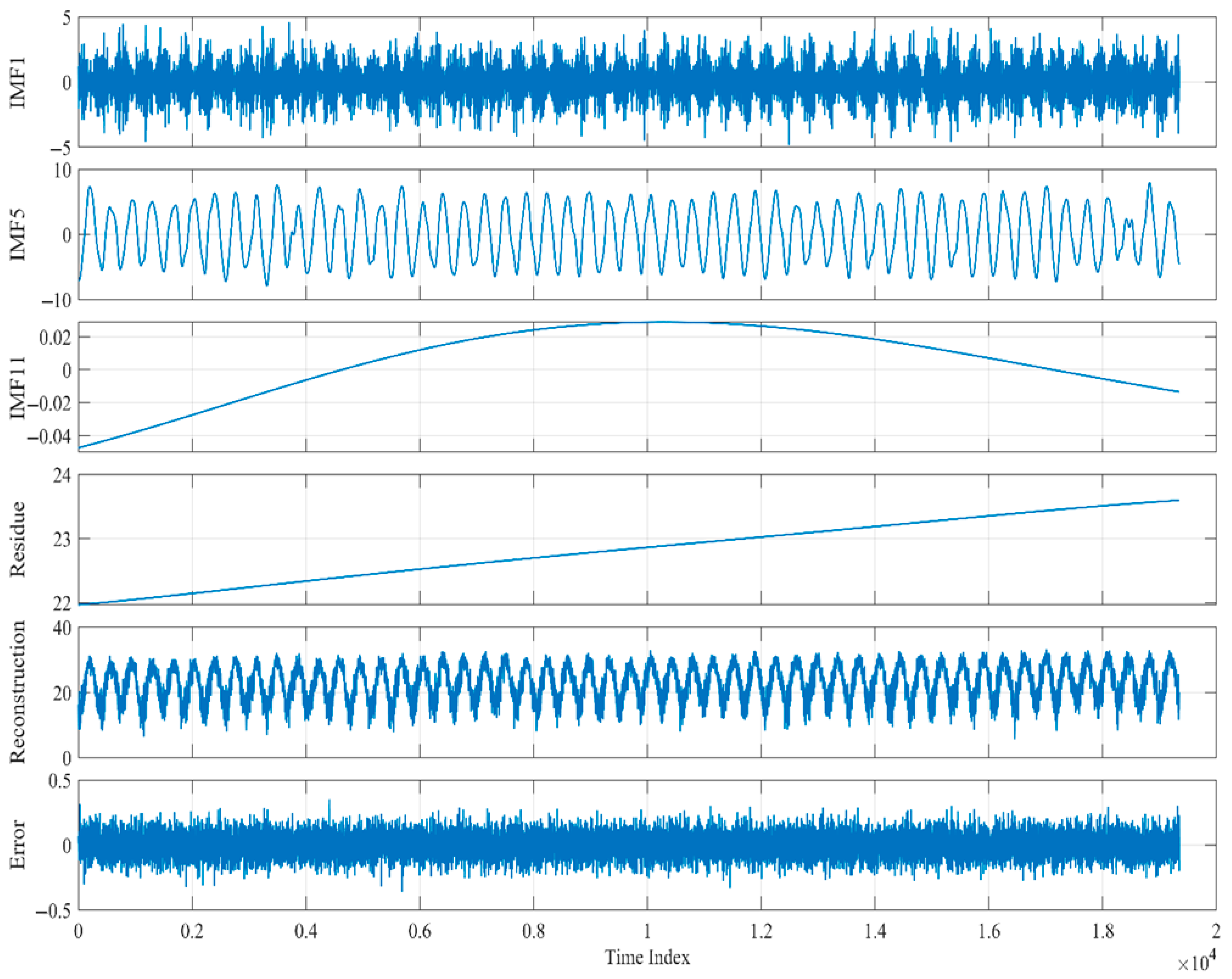Click the 40 tick on Reconstruction axis
Screen dimensions: 1232x979
[x=62, y=628]
